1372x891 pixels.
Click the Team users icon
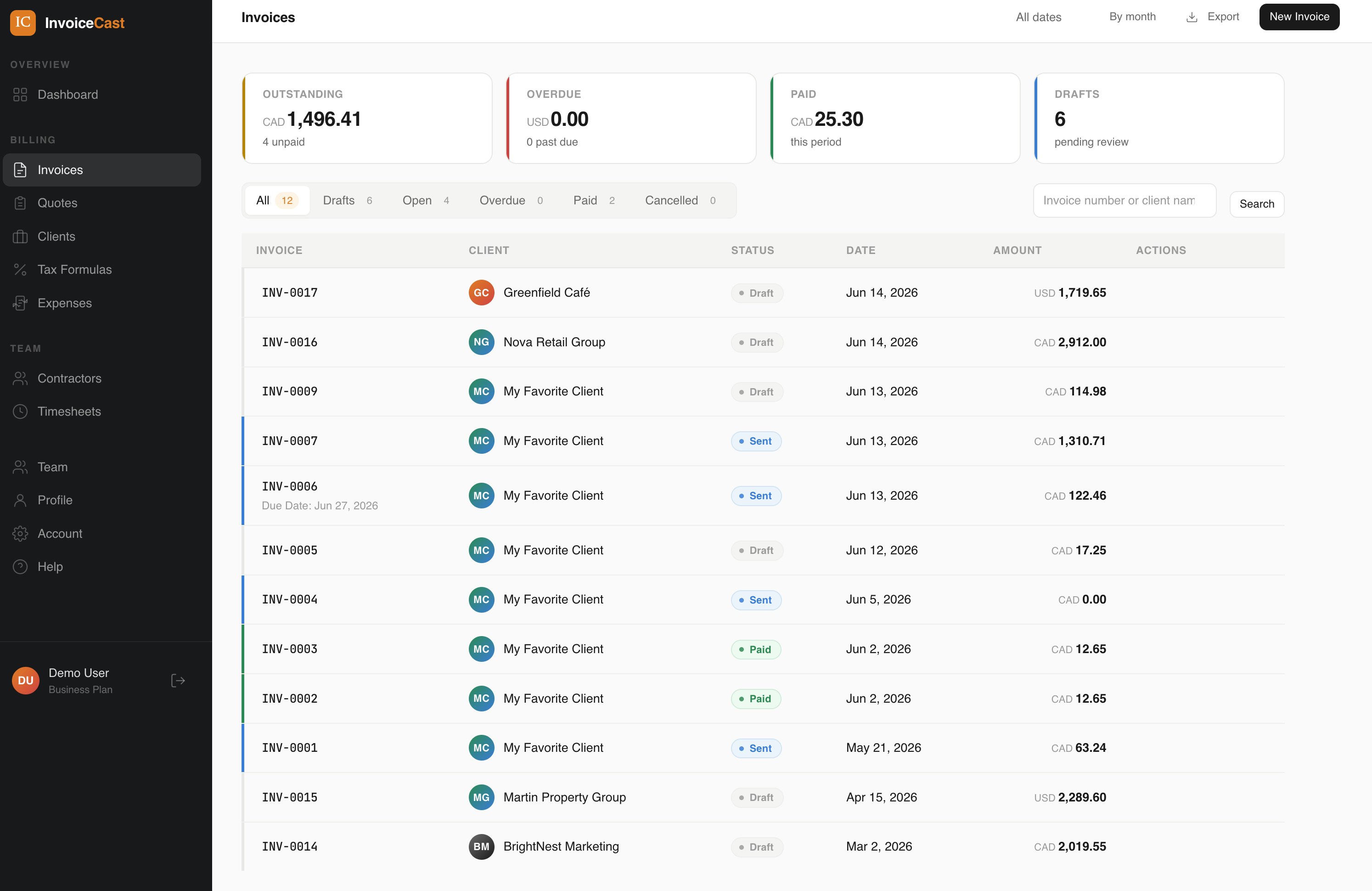click(20, 467)
